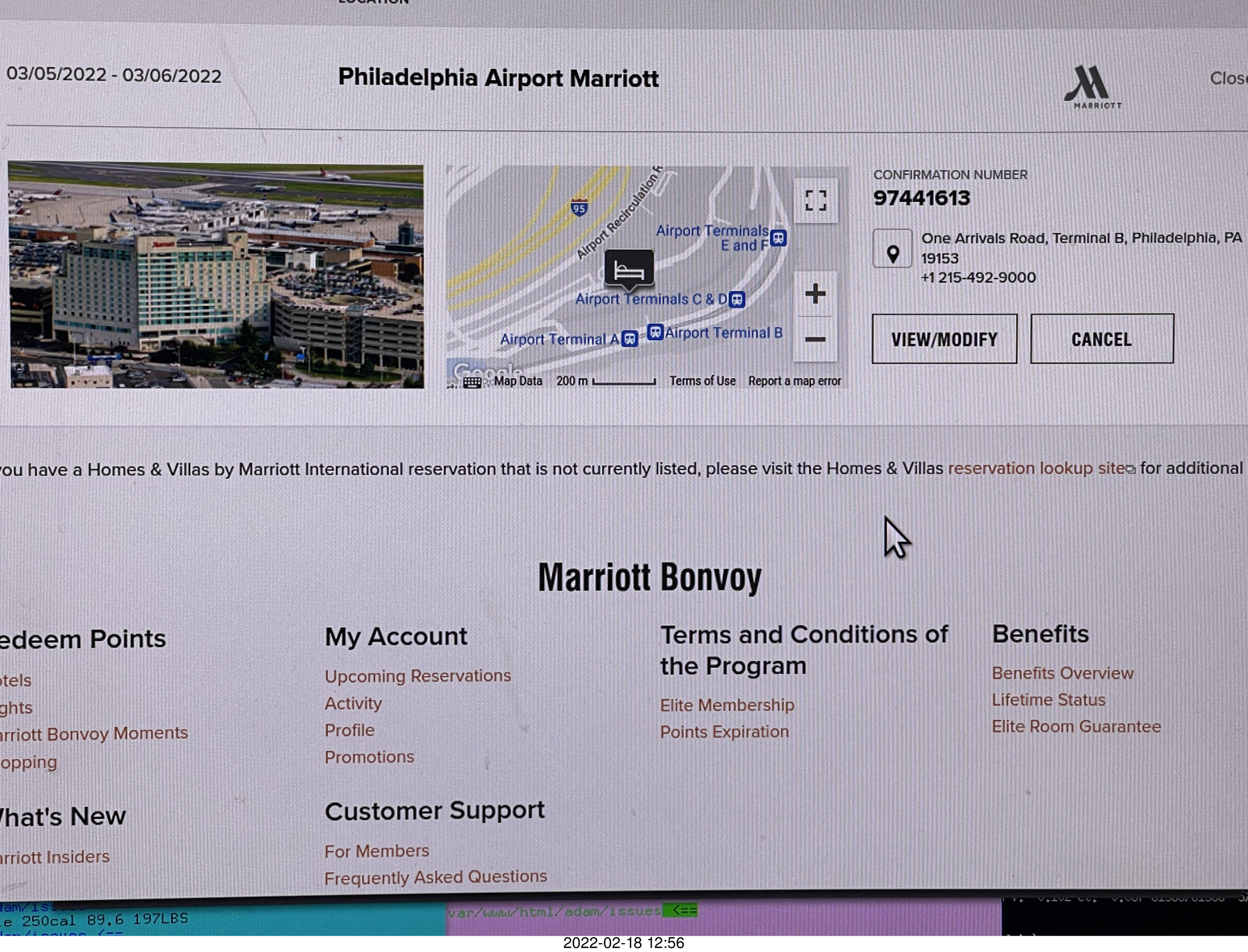Zoom in on the map with plus icon
This screenshot has width=1248, height=952.
[815, 294]
